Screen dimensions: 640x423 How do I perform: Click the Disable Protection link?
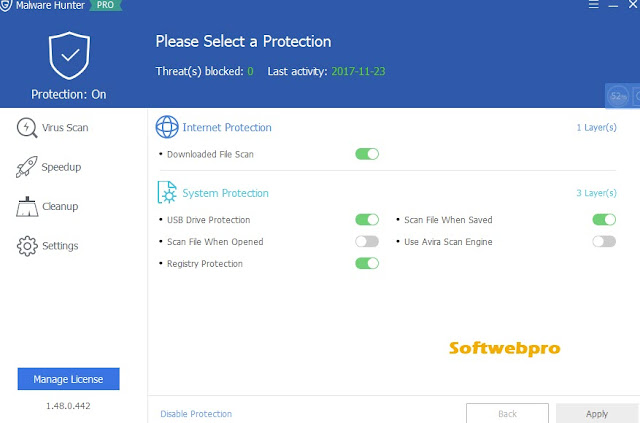click(196, 413)
